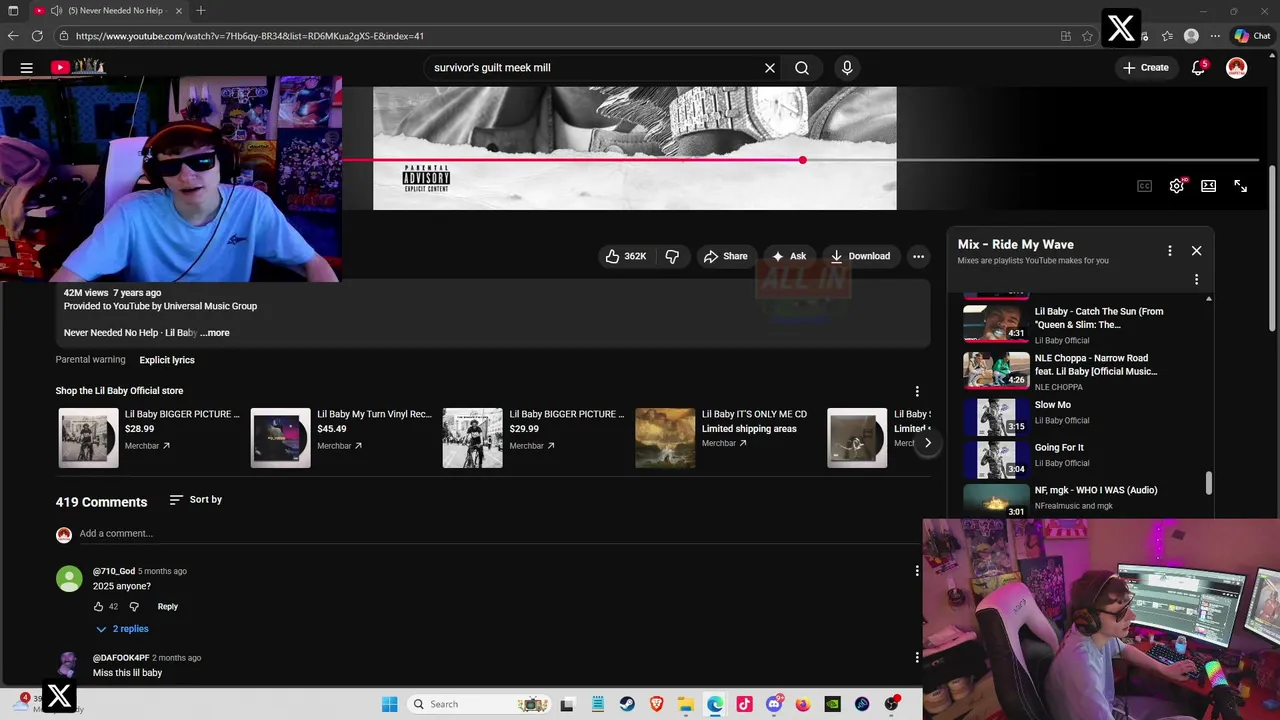Open Lil Baby My Turn Vinyl product
The height and width of the screenshot is (720, 1280).
[341, 436]
